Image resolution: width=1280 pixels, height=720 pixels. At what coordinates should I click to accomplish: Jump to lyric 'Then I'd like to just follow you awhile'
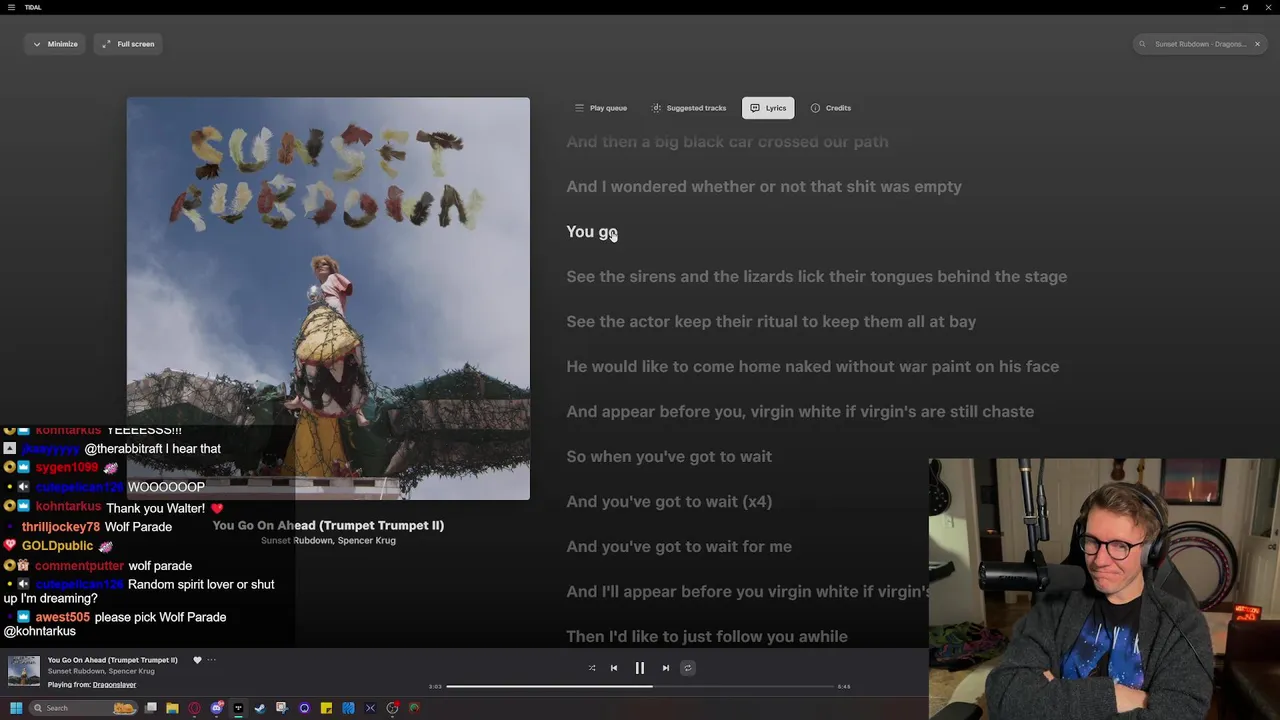[707, 637]
